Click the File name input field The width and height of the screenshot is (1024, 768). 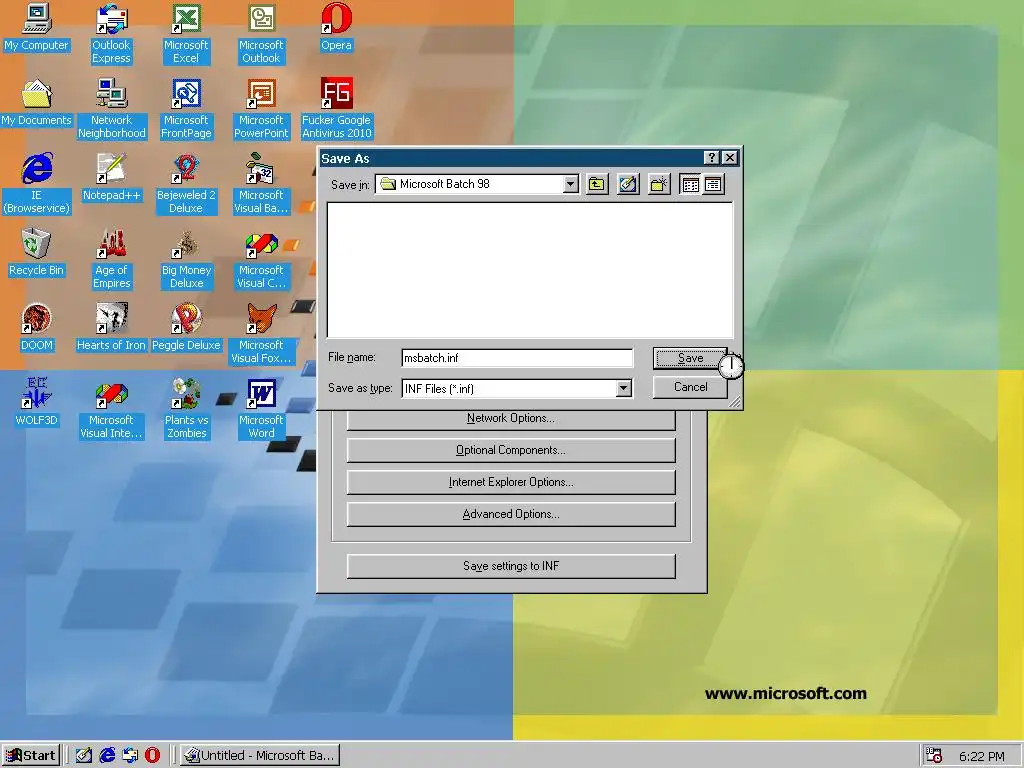[x=517, y=358]
